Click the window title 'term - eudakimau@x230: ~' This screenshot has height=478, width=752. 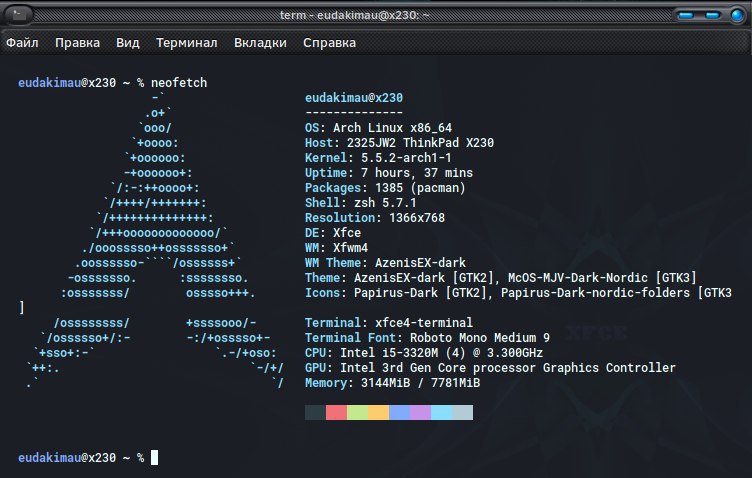pyautogui.click(x=354, y=15)
